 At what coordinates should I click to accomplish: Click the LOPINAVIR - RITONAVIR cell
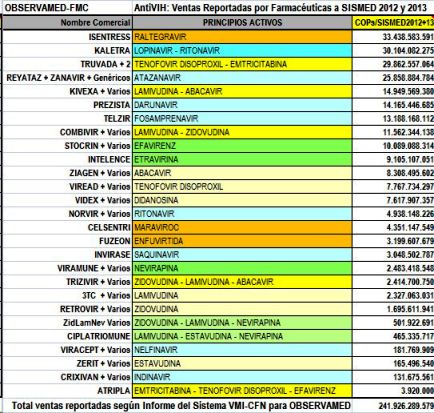point(242,50)
